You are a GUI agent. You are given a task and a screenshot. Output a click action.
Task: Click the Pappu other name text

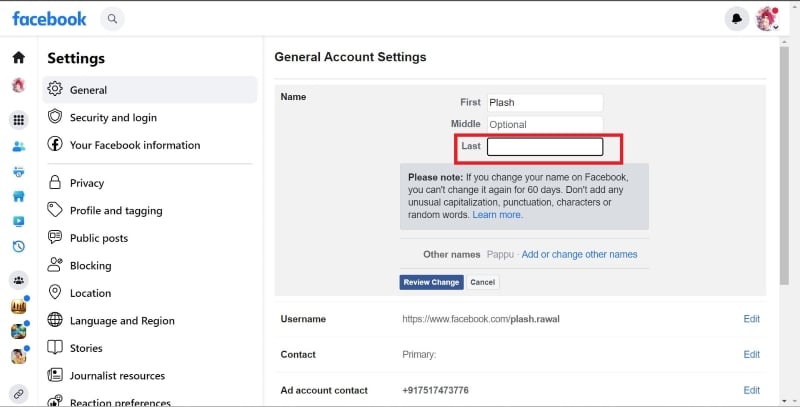pyautogui.click(x=500, y=254)
